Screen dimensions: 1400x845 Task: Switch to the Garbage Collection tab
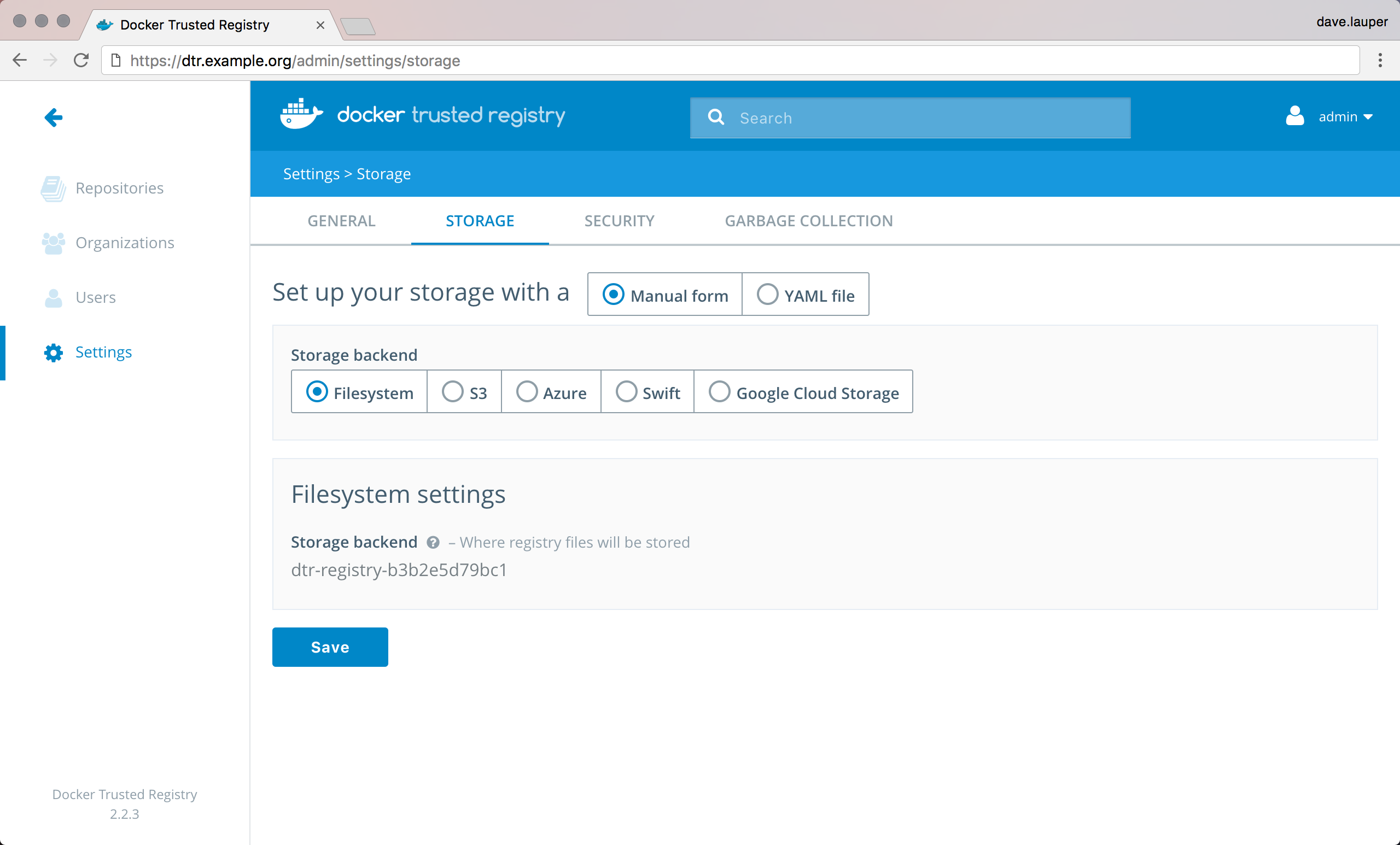coord(808,220)
